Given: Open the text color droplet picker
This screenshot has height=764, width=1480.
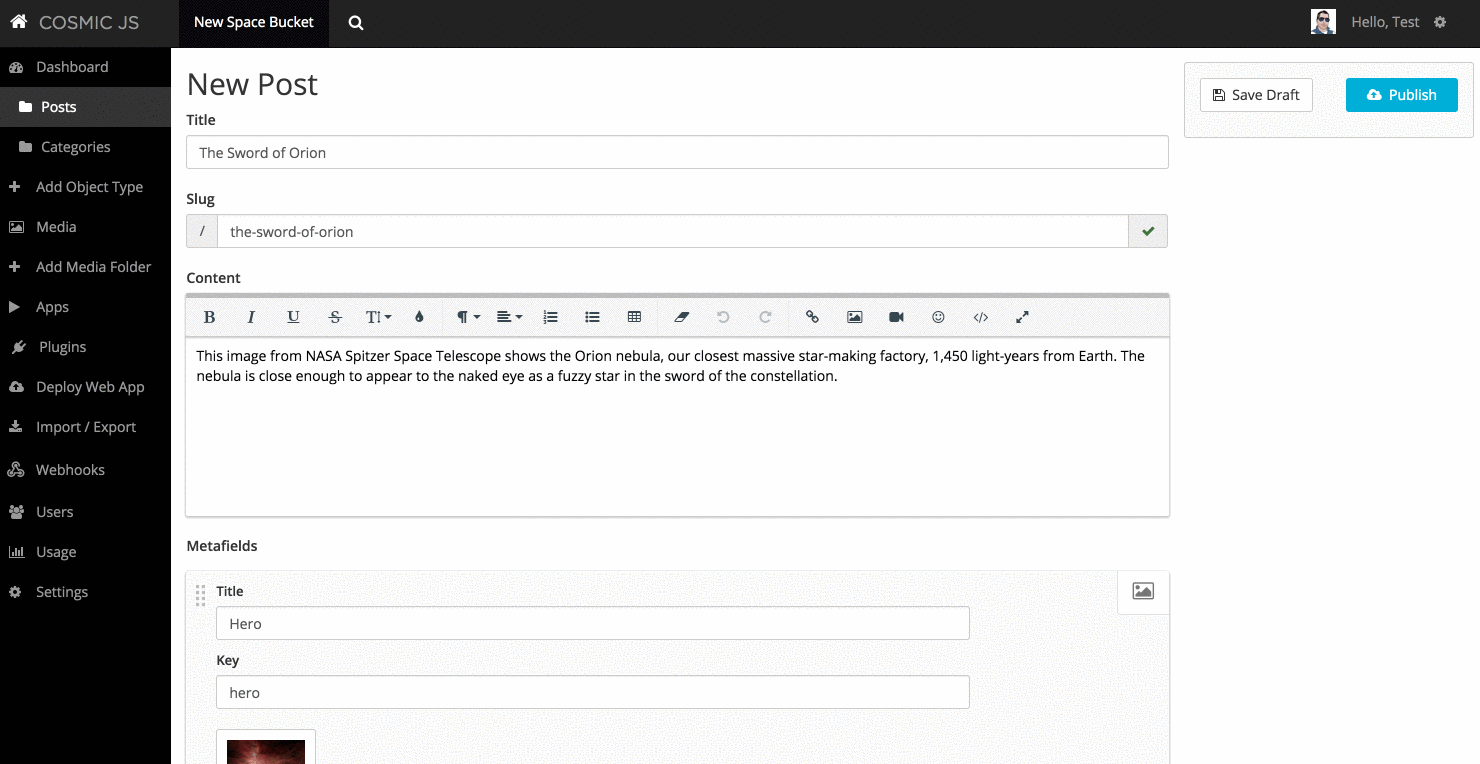Looking at the screenshot, I should (419, 317).
